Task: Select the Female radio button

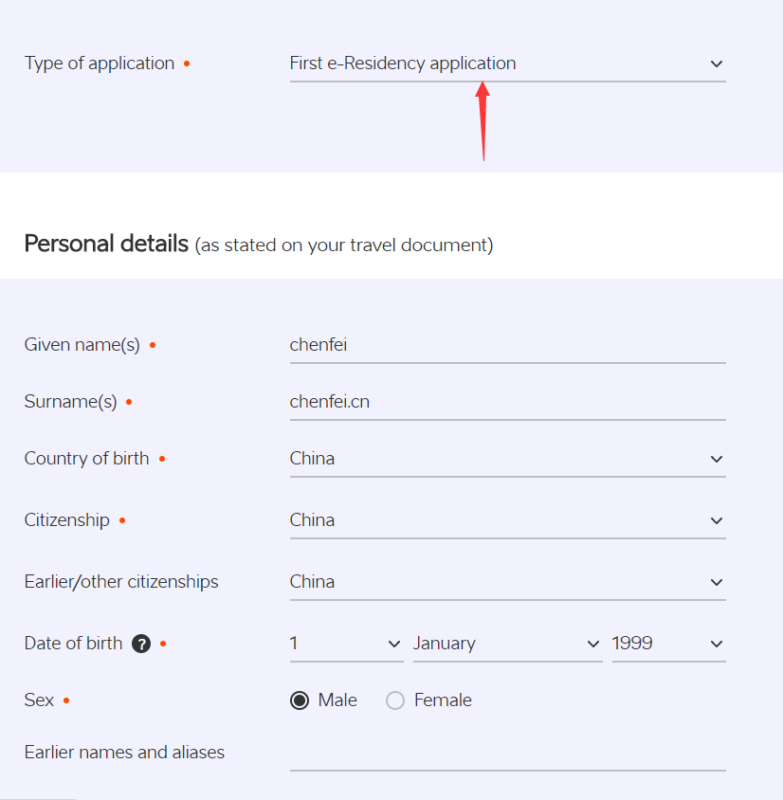Action: (x=395, y=701)
